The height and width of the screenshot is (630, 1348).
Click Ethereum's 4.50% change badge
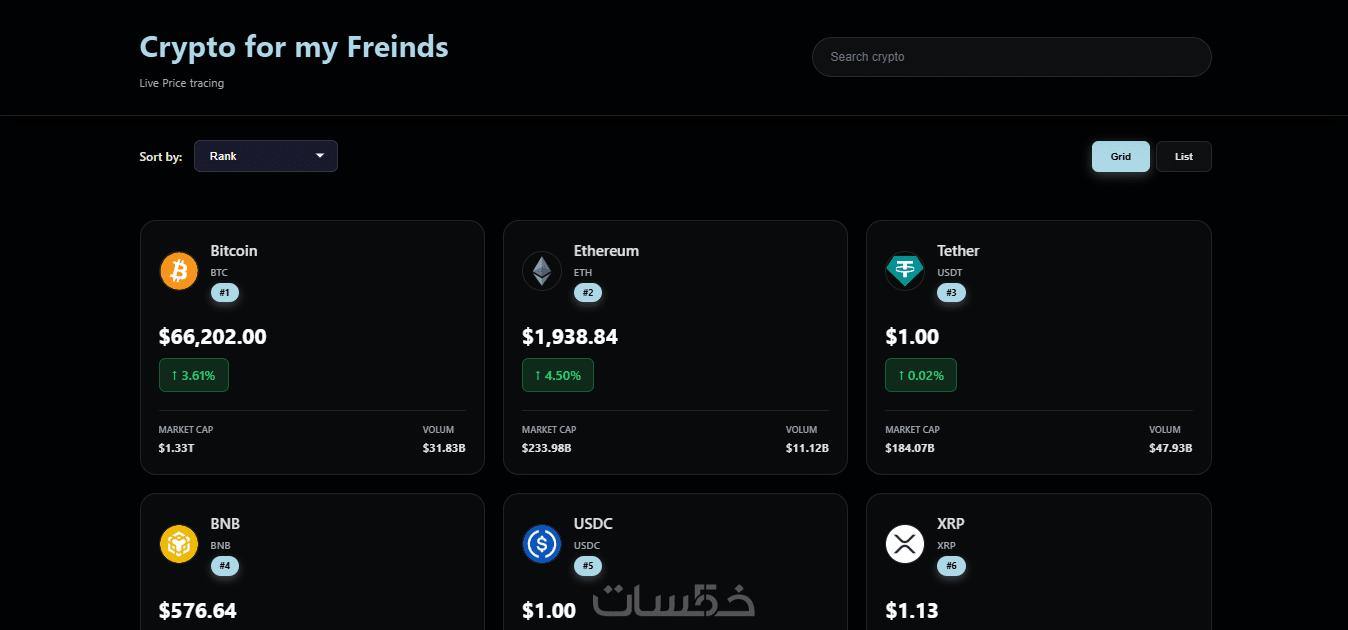[558, 375]
